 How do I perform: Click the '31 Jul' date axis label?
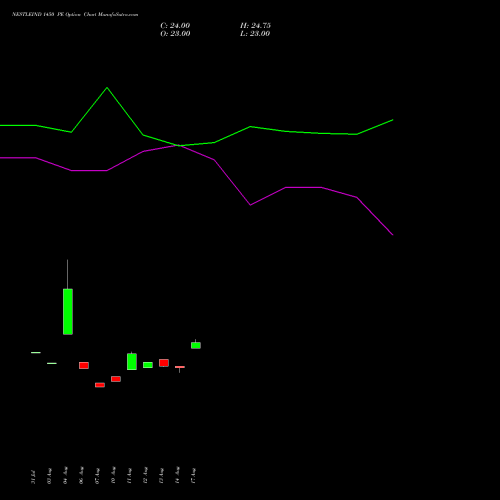click(33, 477)
